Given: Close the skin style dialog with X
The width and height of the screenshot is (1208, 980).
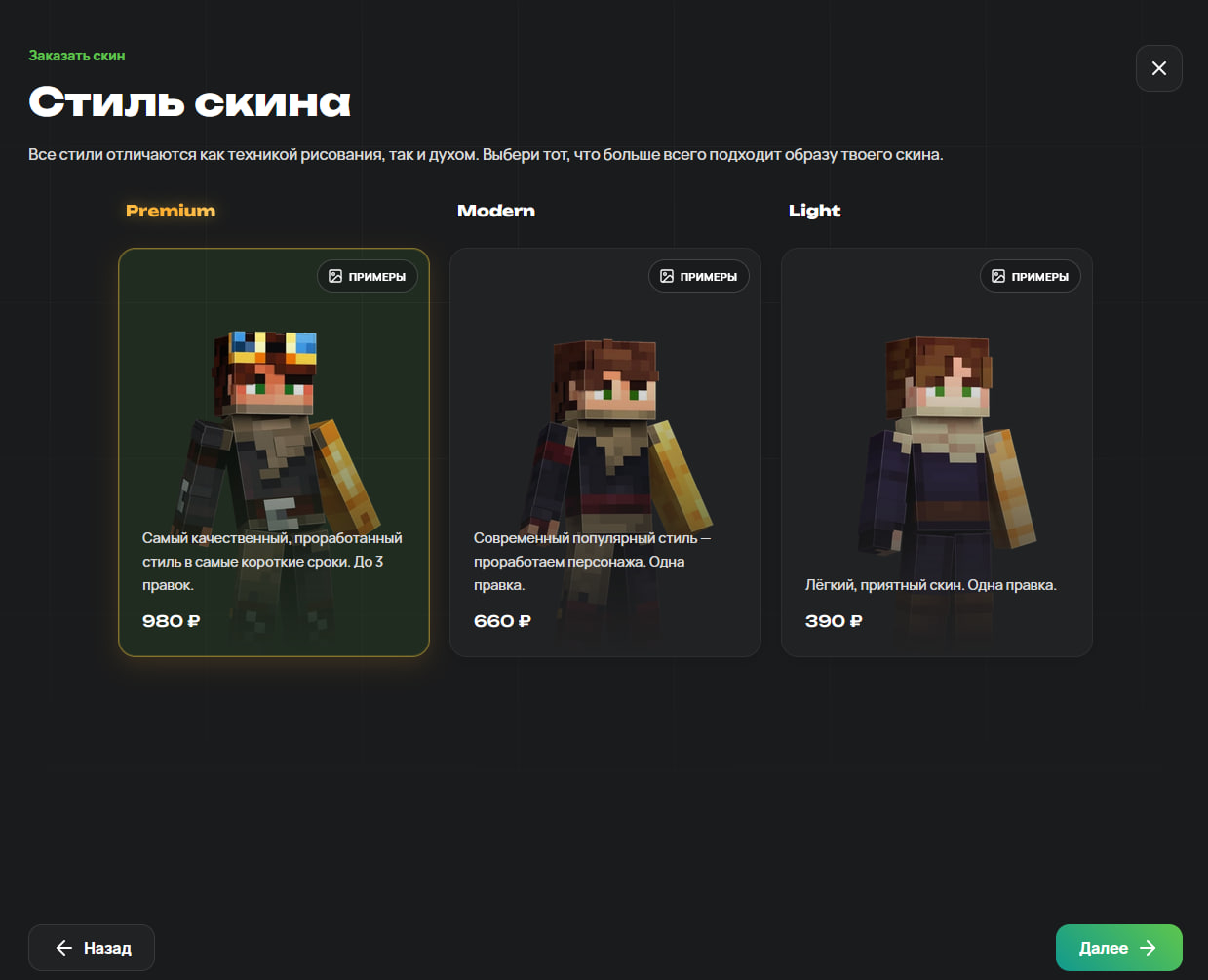Looking at the screenshot, I should click(1158, 68).
